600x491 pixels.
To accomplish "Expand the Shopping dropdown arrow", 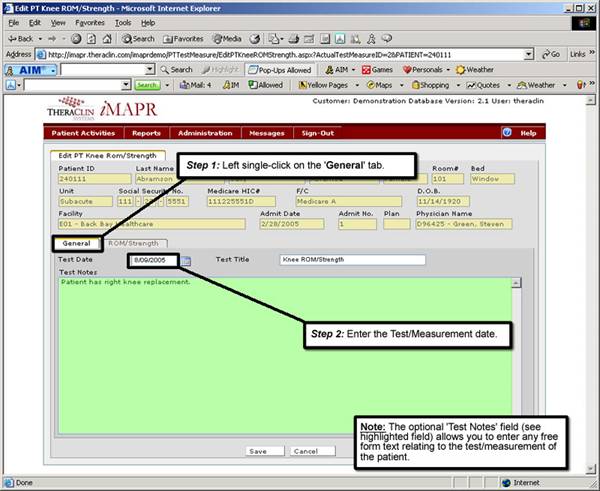I will (458, 85).
